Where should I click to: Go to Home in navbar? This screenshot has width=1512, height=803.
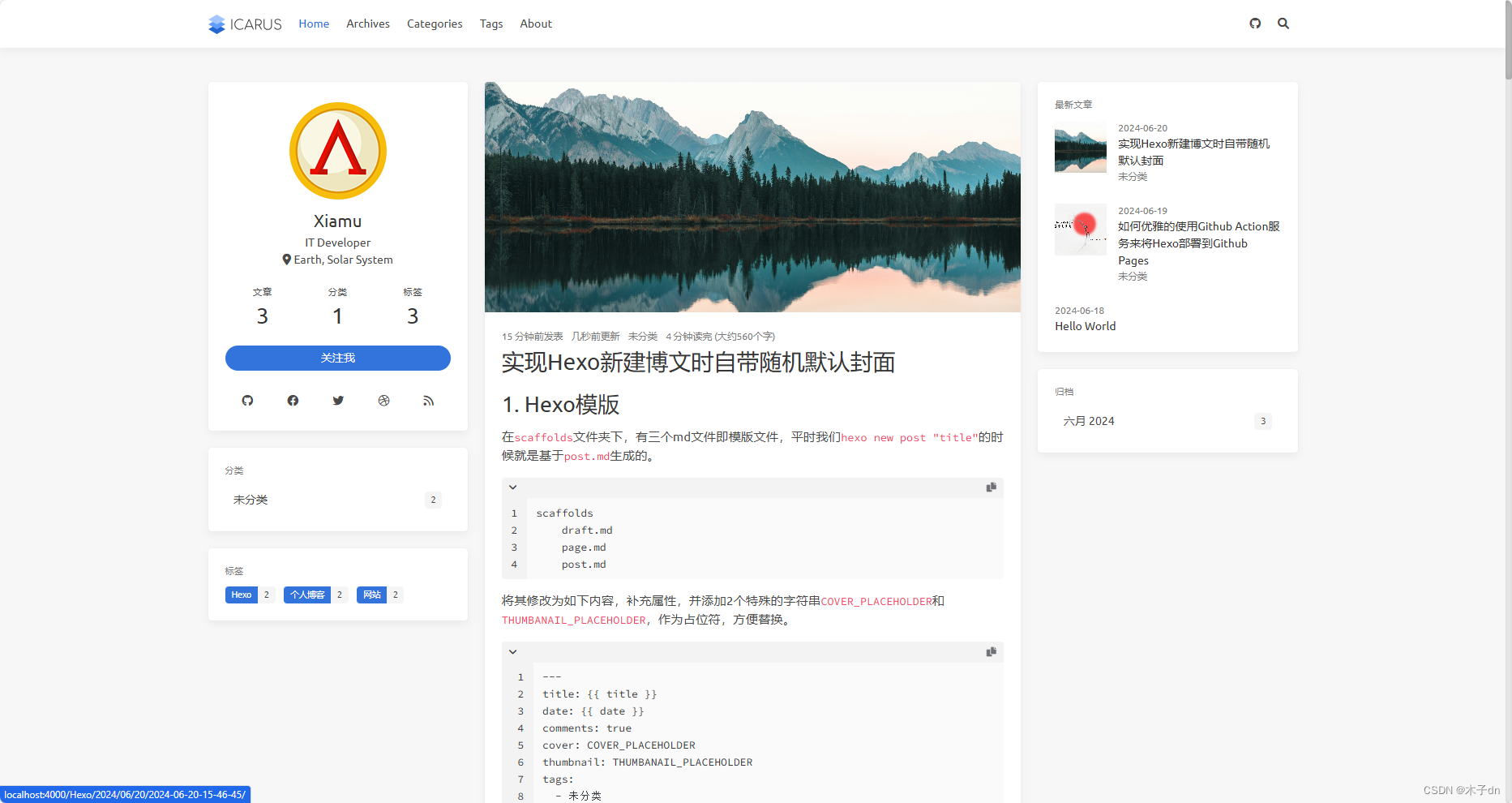(314, 24)
